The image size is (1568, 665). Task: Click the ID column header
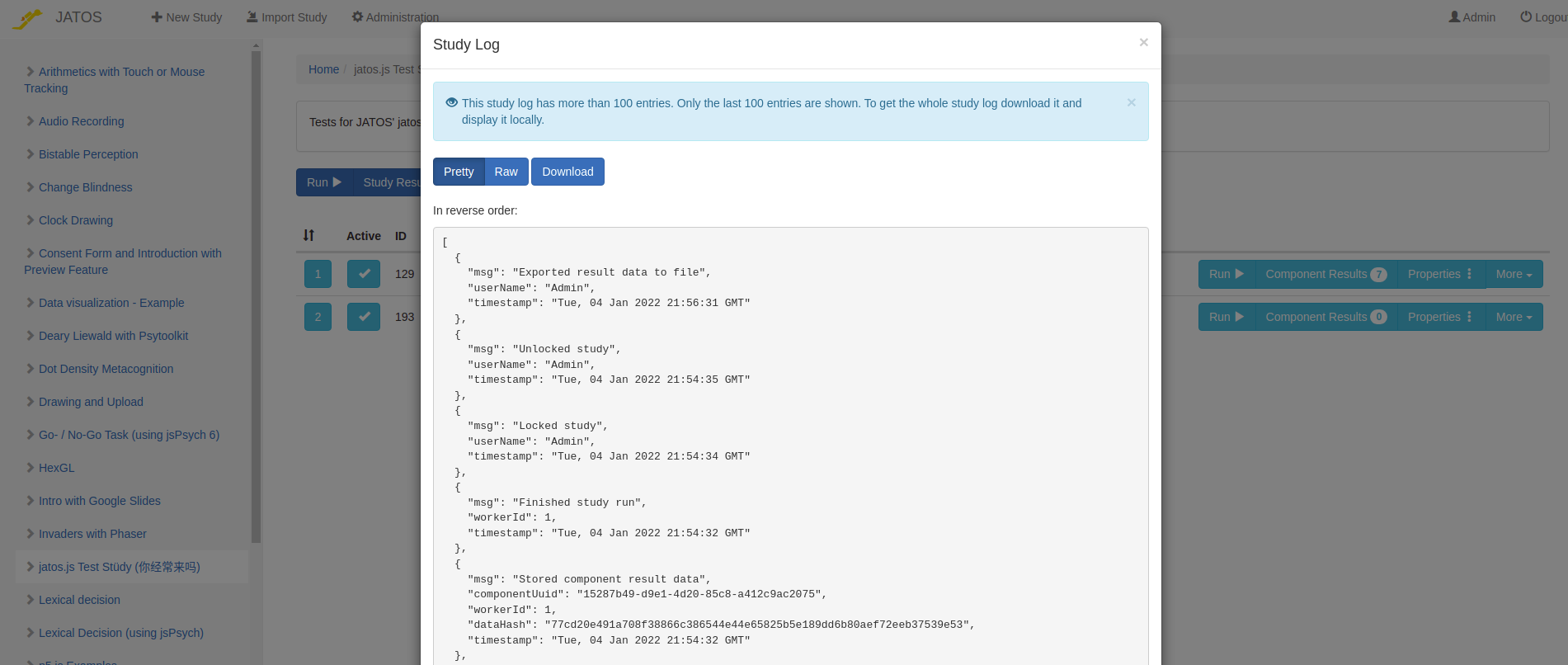pos(401,236)
